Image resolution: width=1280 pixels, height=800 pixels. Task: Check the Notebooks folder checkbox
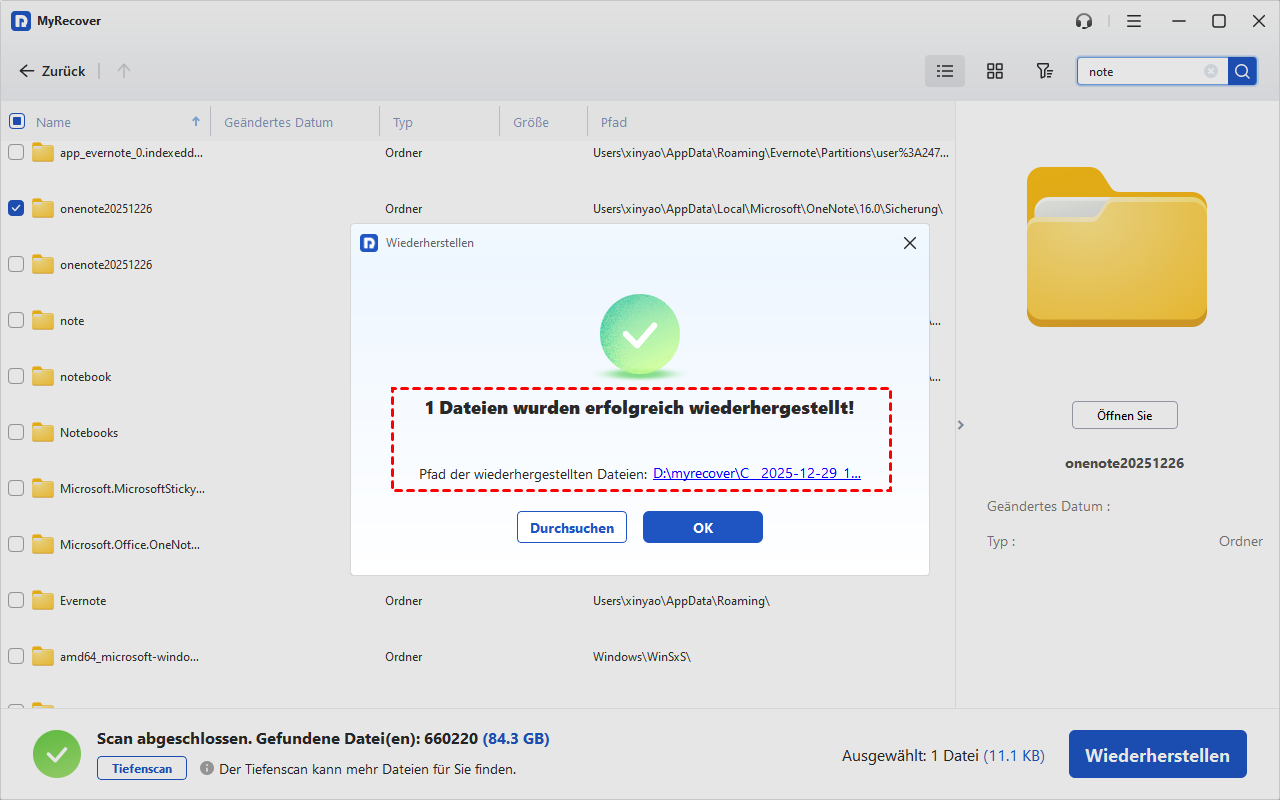[17, 432]
